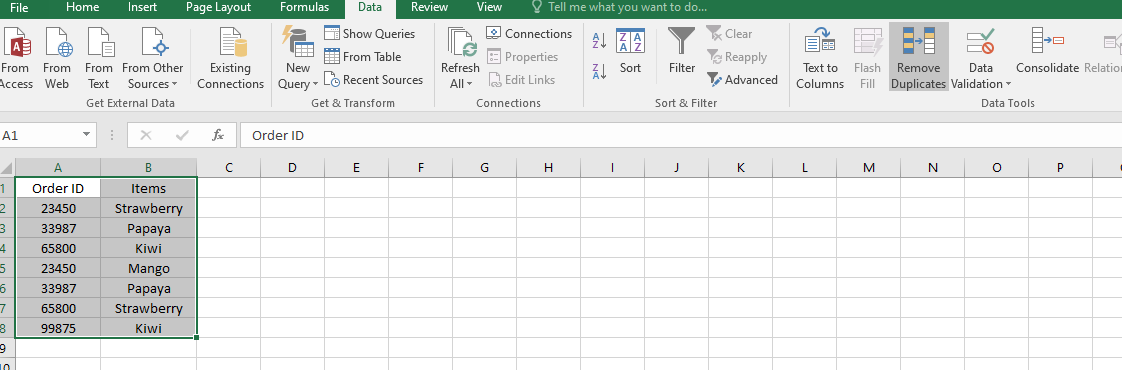The width and height of the screenshot is (1122, 370).
Task: Import data From Access
Action: (16, 57)
